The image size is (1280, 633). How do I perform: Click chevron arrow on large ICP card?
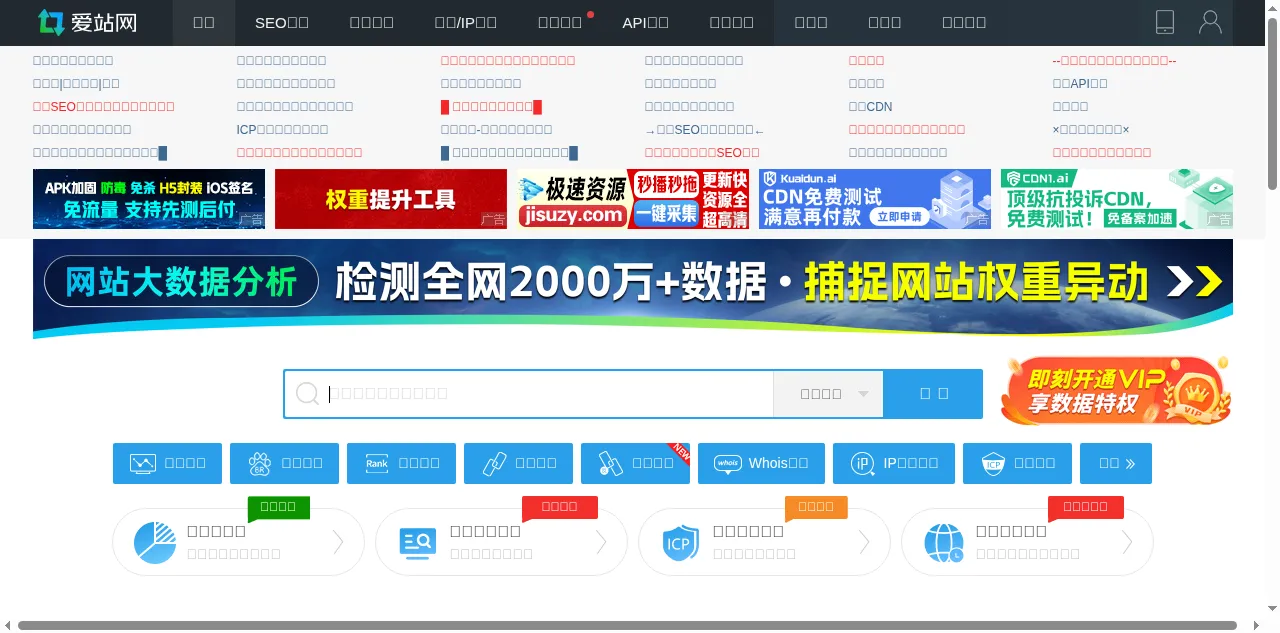point(864,542)
